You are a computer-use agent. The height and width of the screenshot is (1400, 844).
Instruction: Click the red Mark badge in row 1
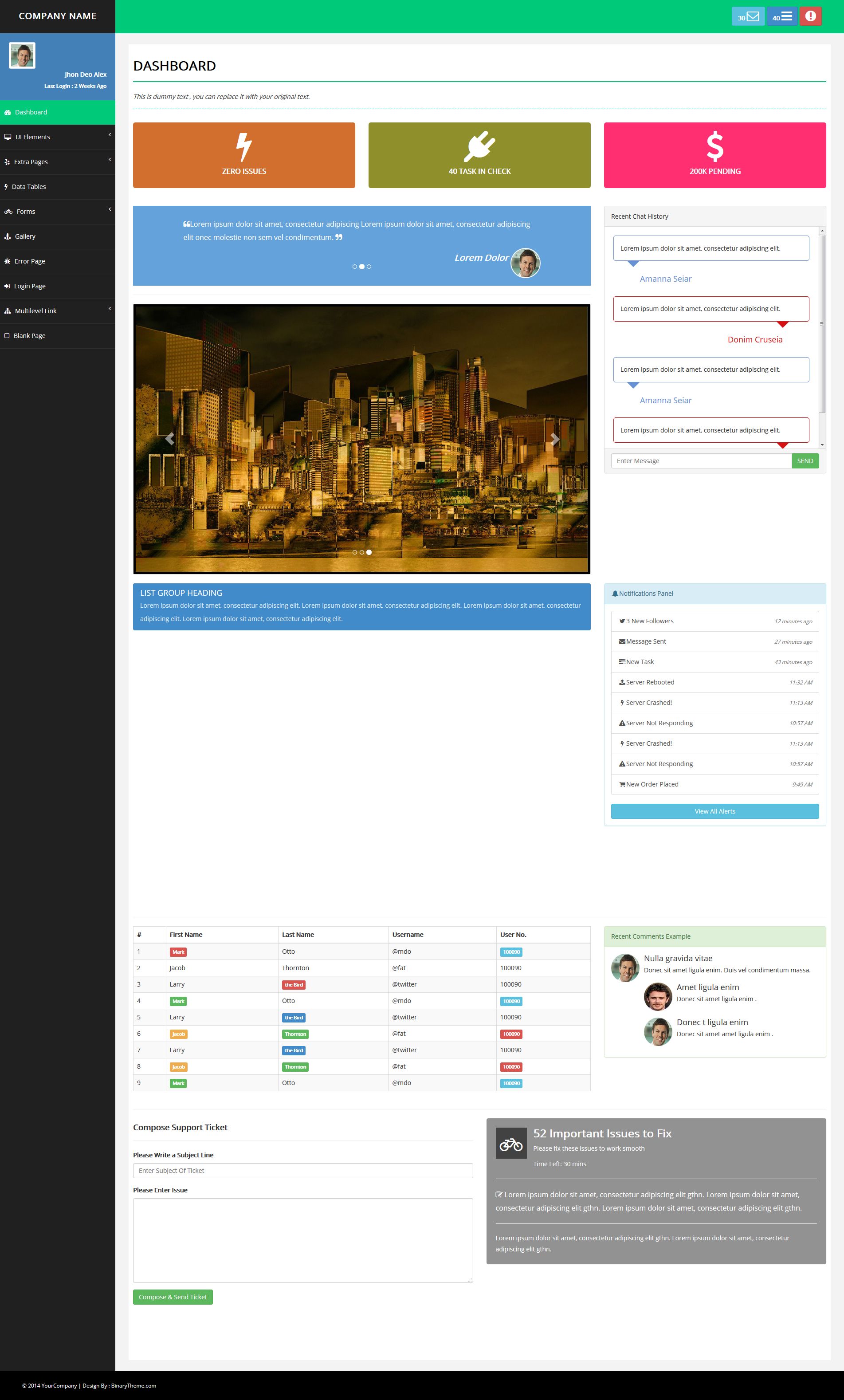pos(178,952)
